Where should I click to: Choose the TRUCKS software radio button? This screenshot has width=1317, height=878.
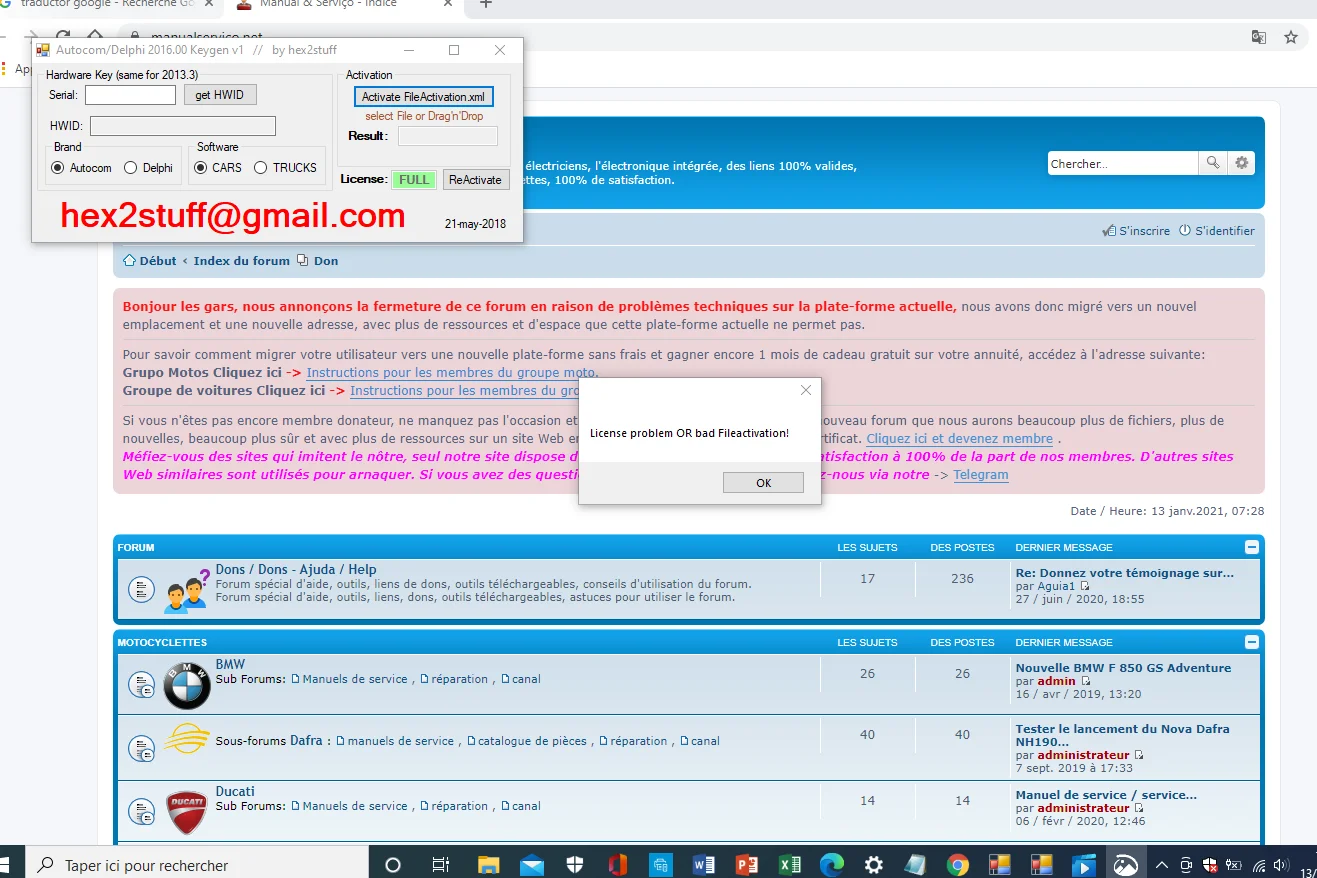260,168
